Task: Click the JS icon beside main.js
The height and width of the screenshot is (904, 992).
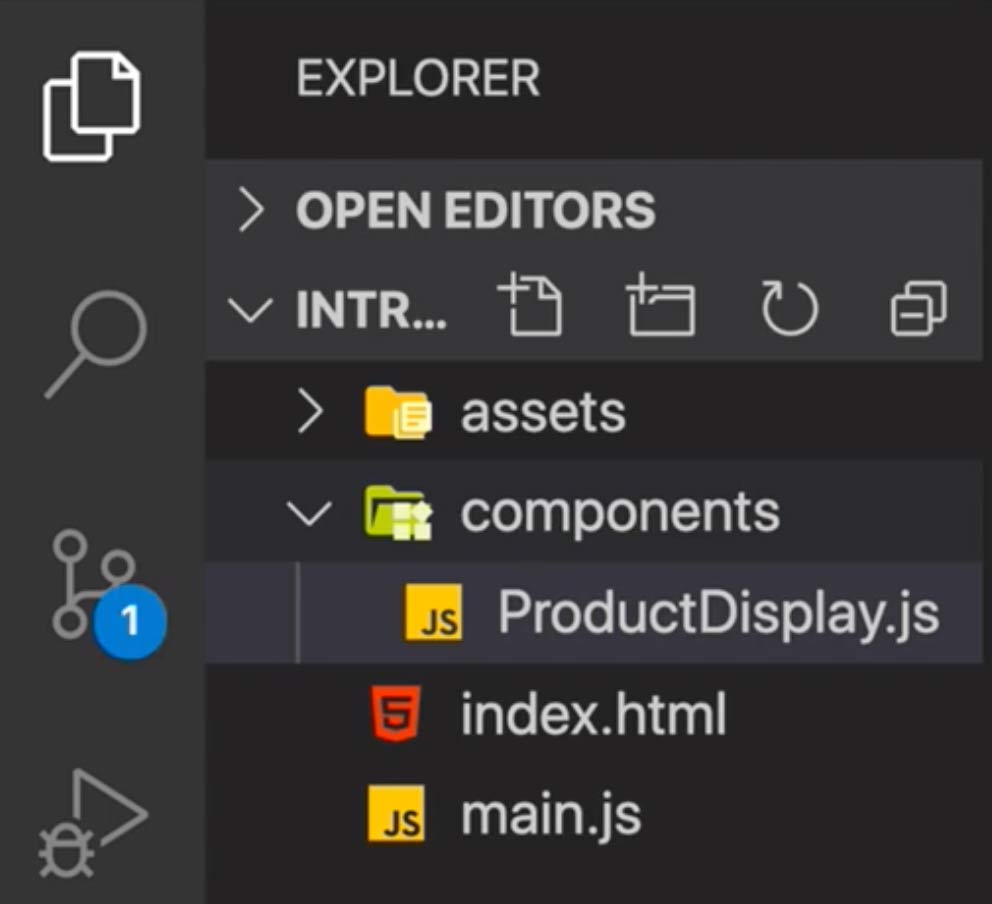Action: (x=396, y=814)
